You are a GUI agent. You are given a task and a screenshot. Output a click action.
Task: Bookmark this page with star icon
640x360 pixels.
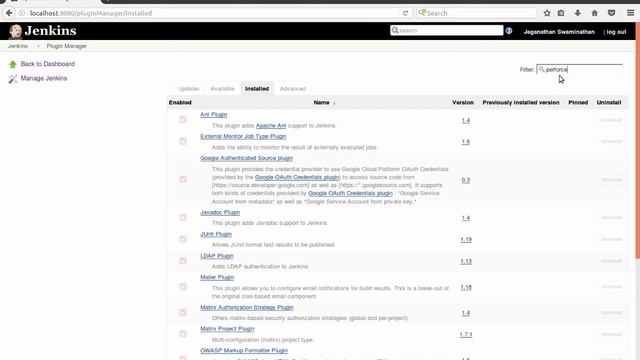(x=547, y=13)
